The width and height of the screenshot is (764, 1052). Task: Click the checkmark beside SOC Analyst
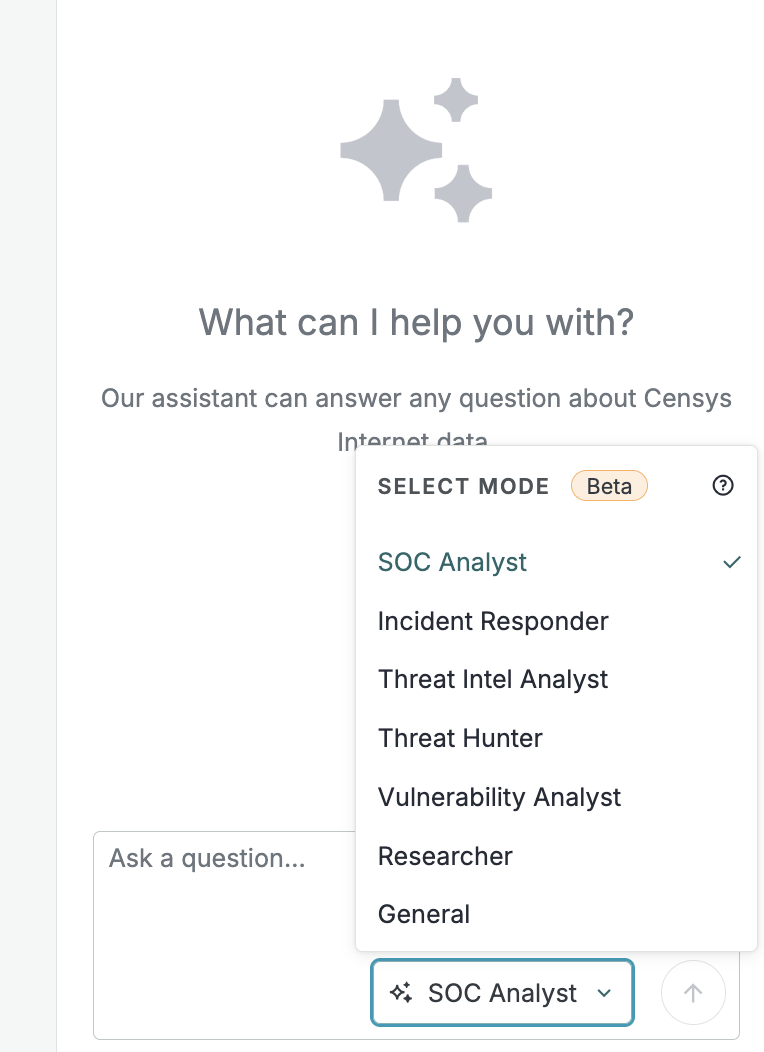tap(732, 562)
